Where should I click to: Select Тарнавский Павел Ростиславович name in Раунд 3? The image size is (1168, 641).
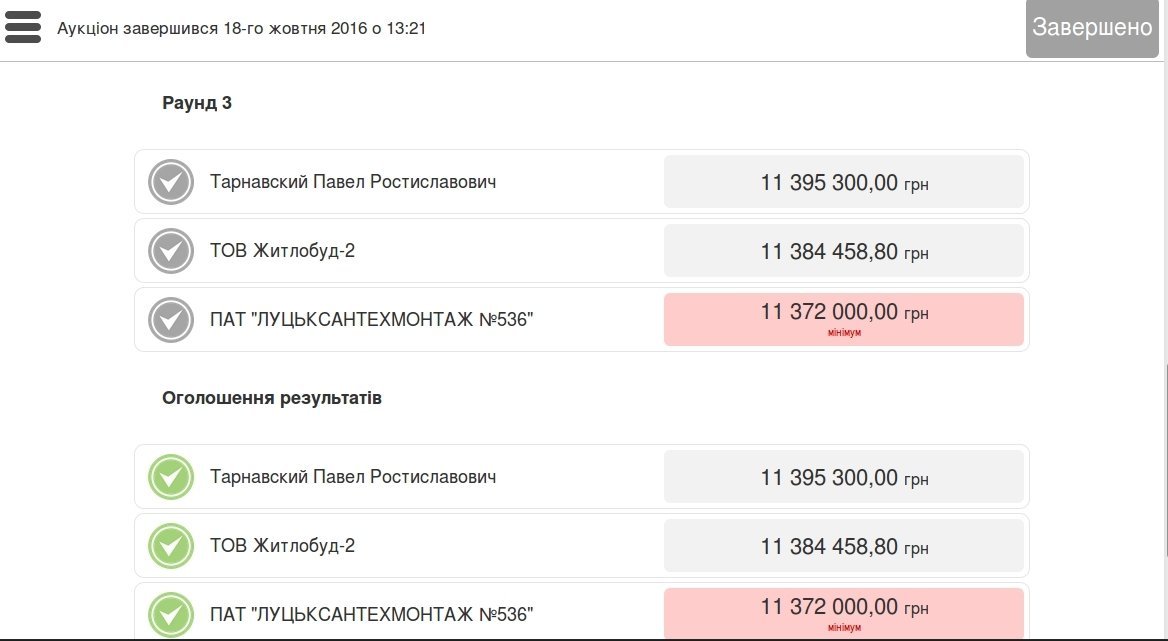(353, 182)
